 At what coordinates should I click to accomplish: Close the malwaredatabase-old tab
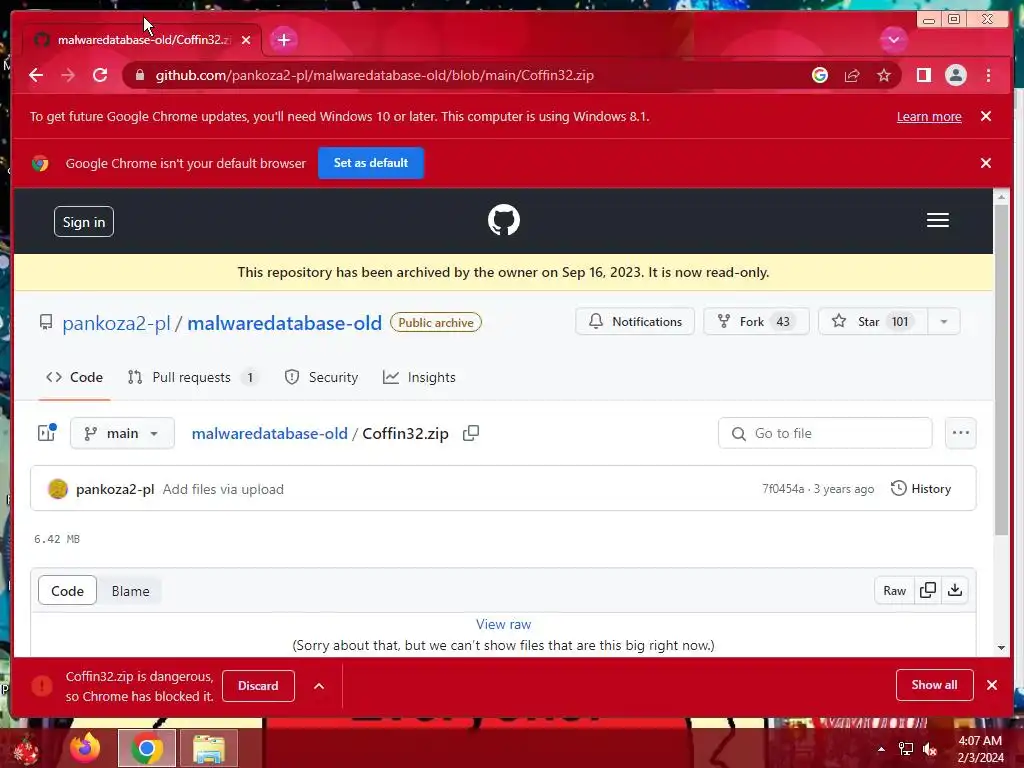(x=246, y=40)
